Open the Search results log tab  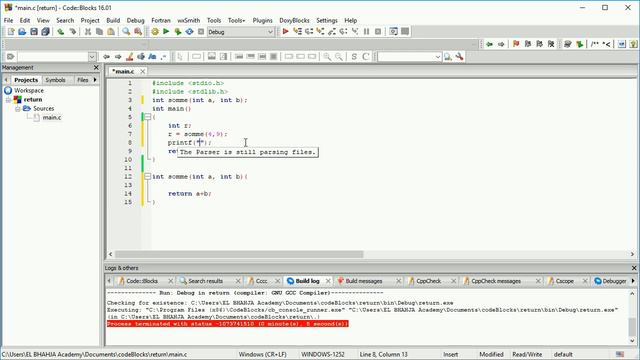pyautogui.click(x=205, y=281)
